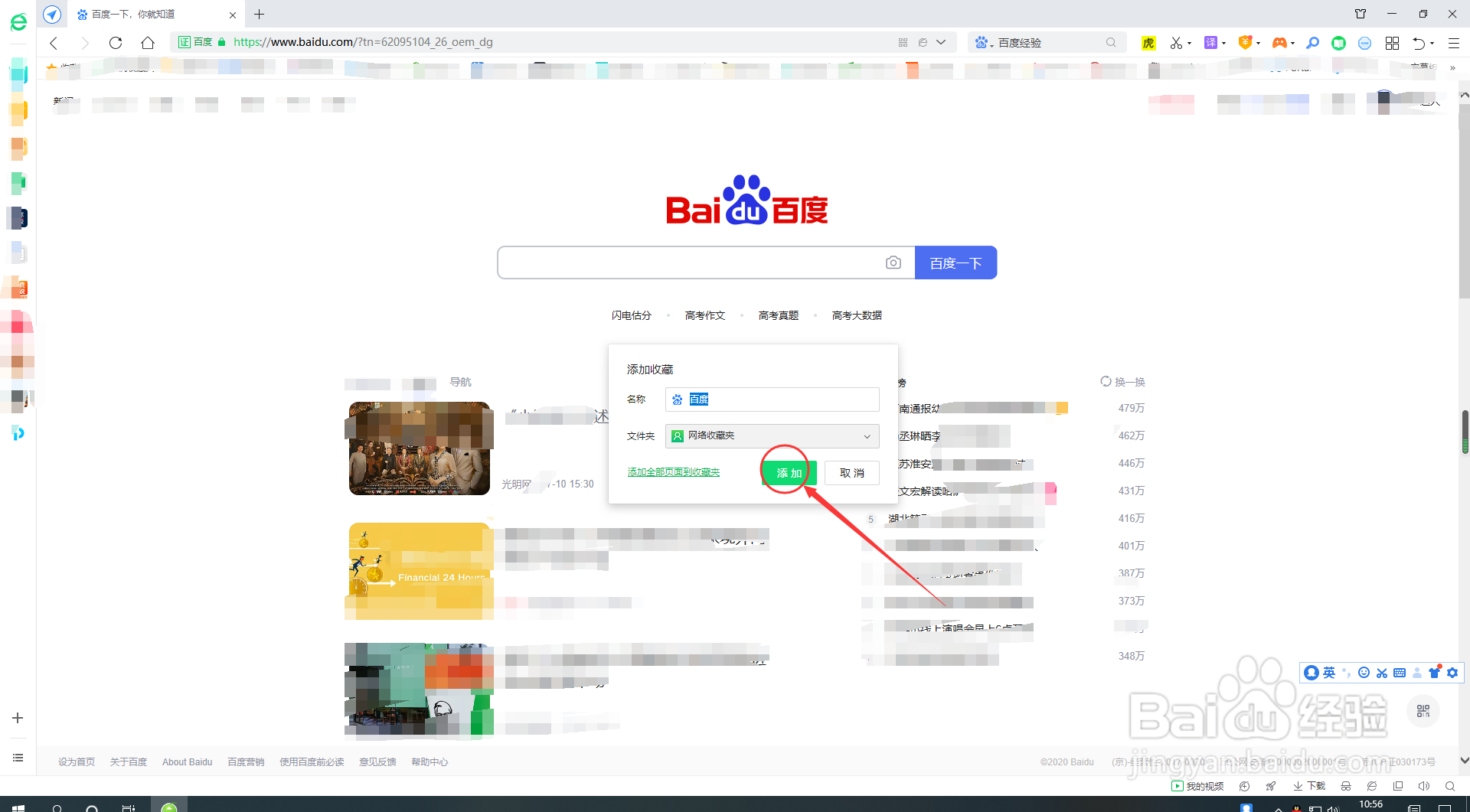Open 高考真题 link
This screenshot has width=1470, height=812.
779,315
